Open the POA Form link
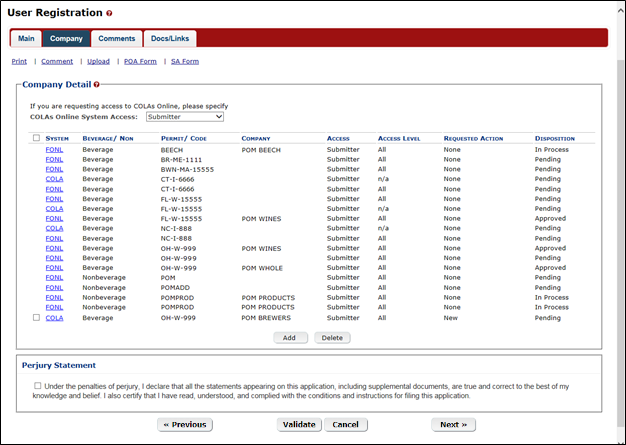Screen dimensions: 626x445 (140, 61)
